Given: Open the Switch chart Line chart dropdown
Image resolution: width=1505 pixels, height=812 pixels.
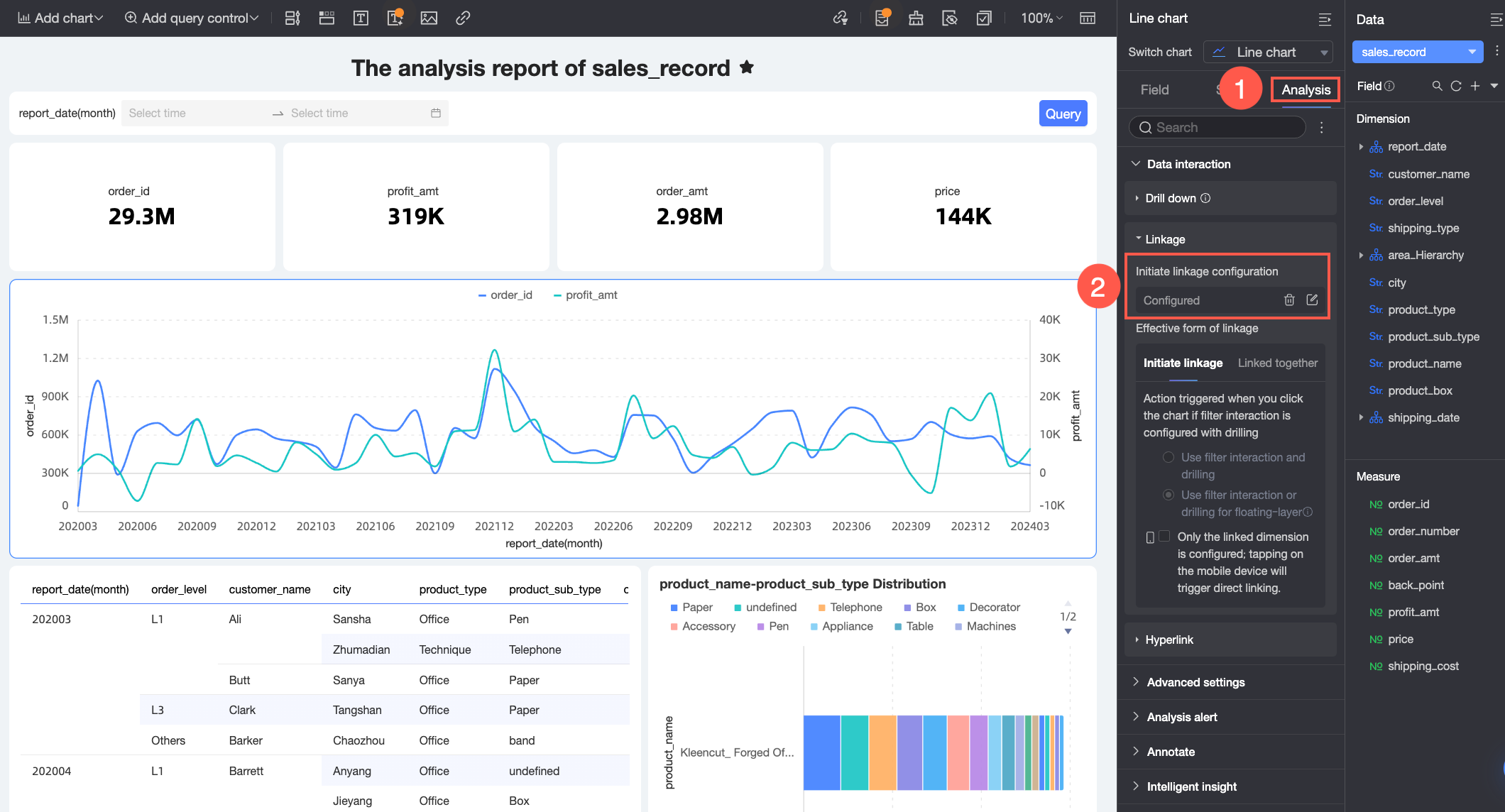Looking at the screenshot, I should tap(1267, 52).
